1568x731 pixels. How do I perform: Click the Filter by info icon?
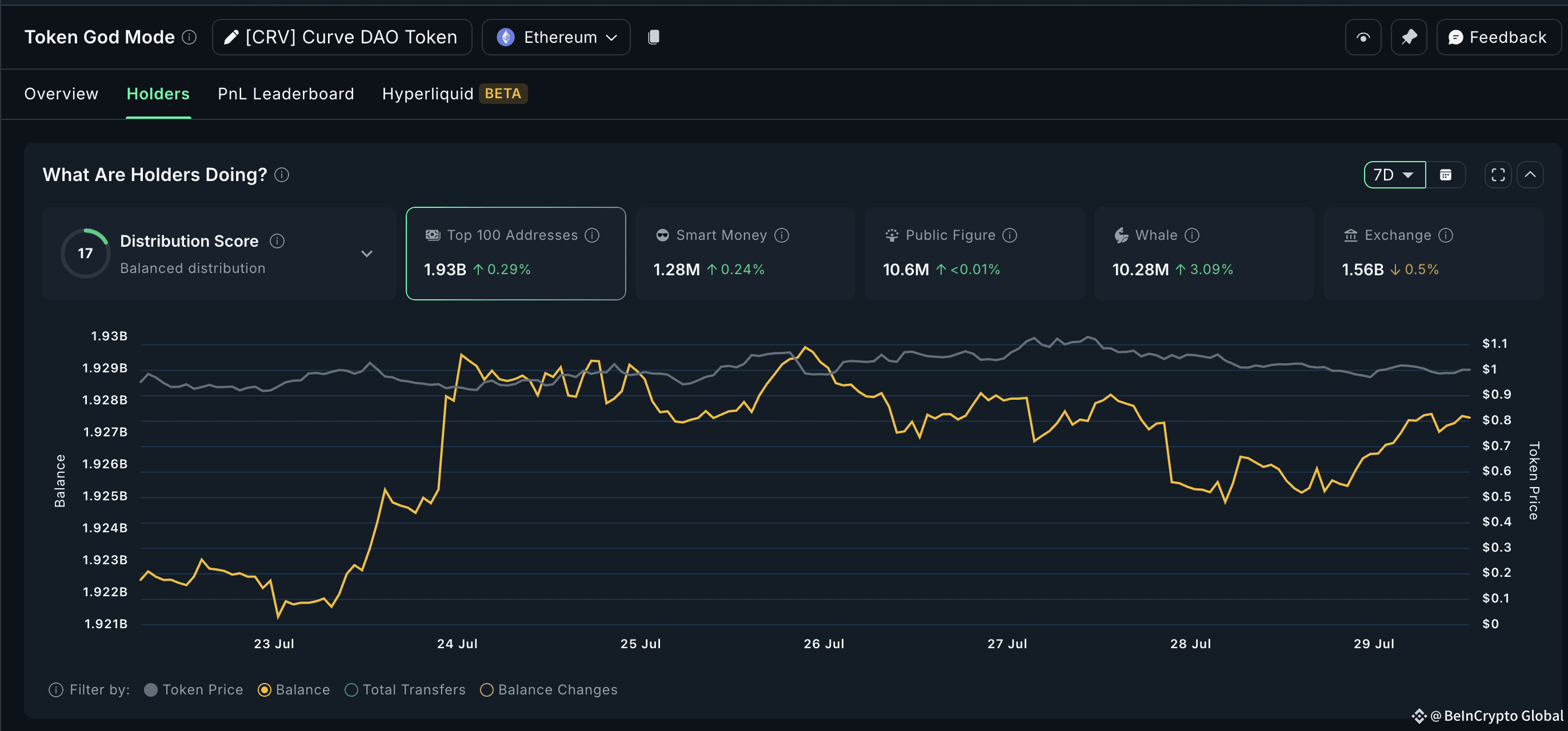(x=55, y=690)
